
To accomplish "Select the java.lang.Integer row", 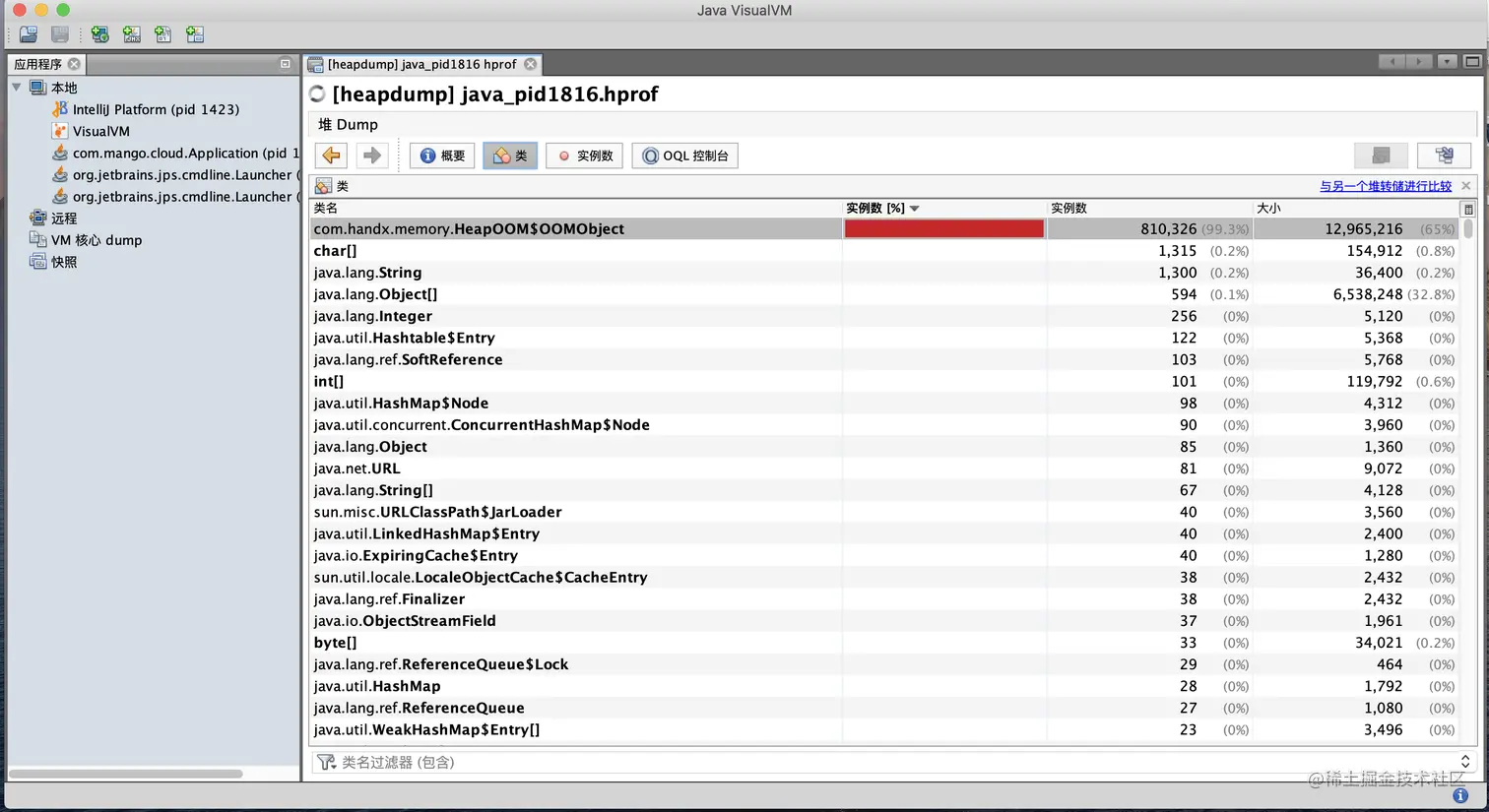I will click(885, 316).
